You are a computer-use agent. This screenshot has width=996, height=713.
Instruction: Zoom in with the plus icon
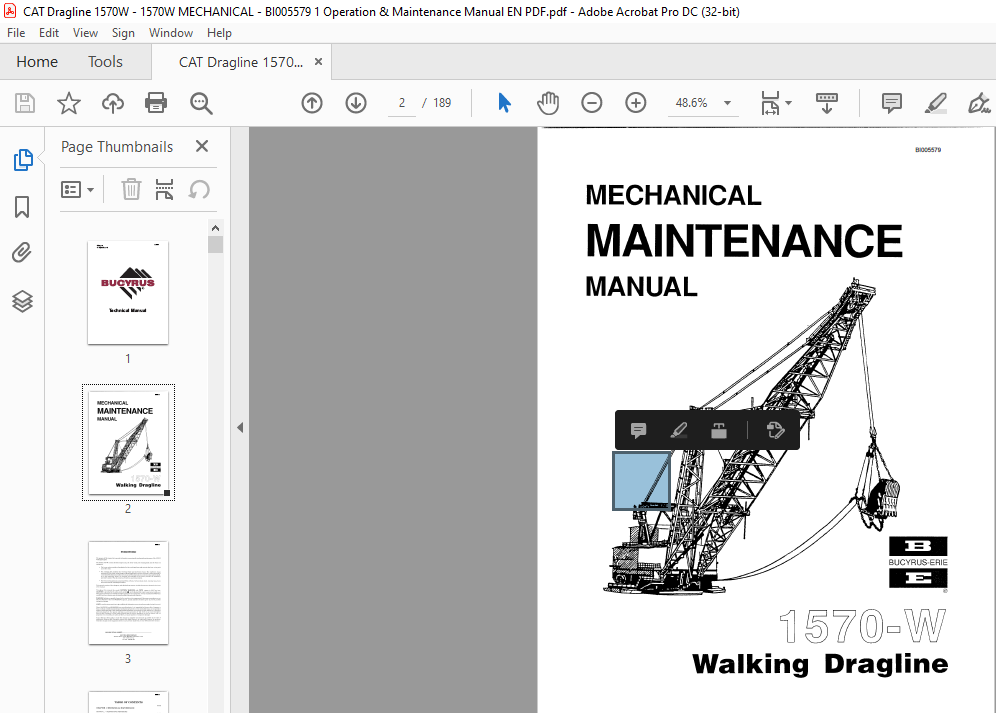(x=635, y=103)
